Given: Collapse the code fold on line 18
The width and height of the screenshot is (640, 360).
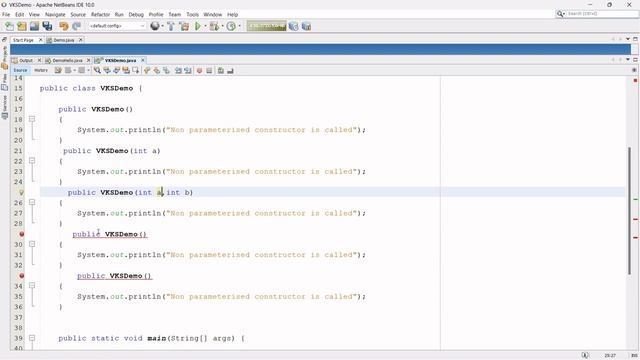Looking at the screenshot, I should tap(32, 119).
